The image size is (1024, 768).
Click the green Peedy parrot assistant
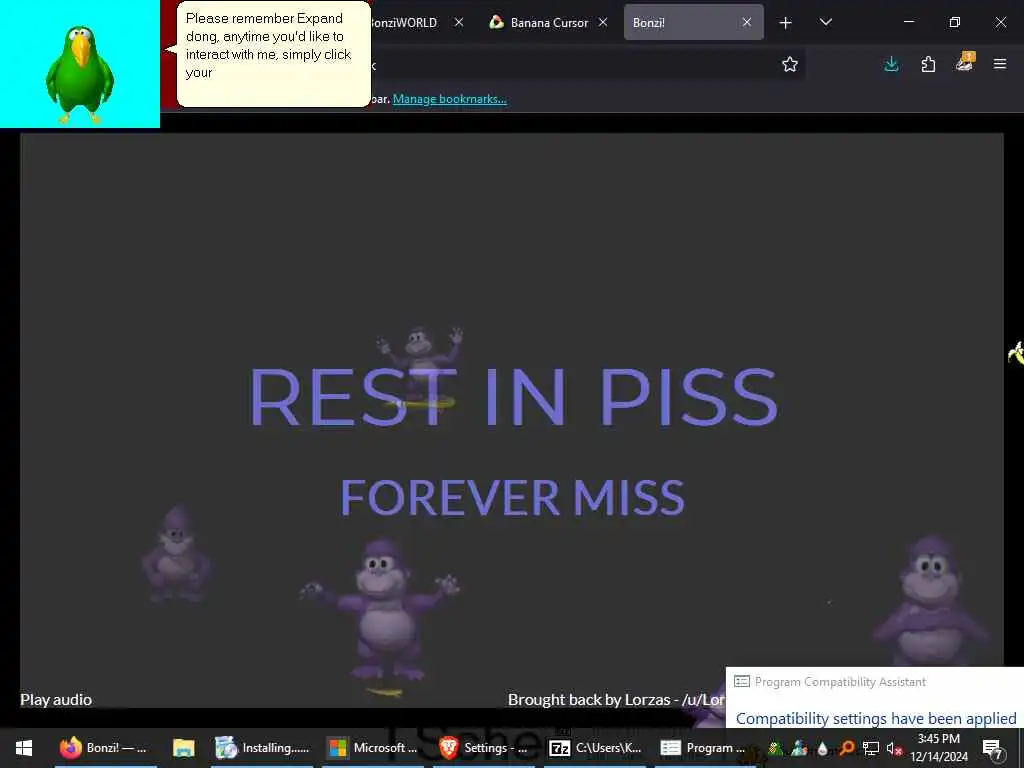pos(80,74)
